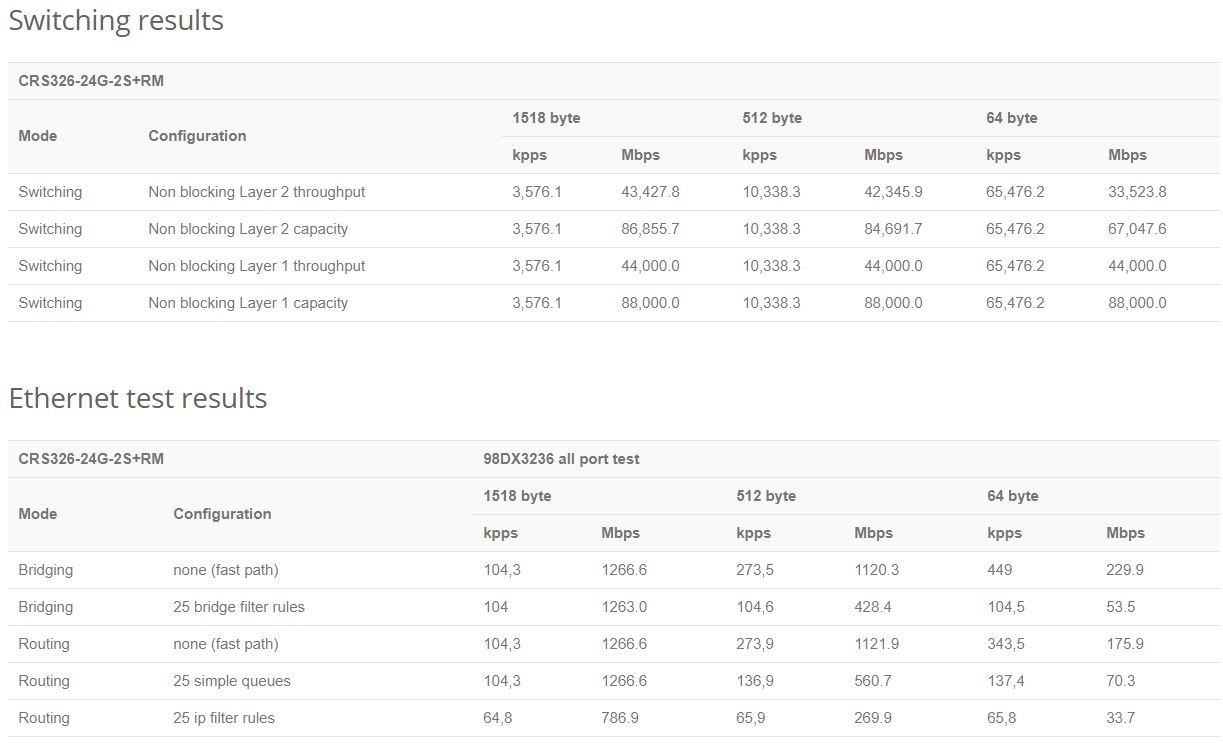Viewport: 1223px width, 743px height.
Task: Click the 560.7 Mbps value
Action: (873, 681)
